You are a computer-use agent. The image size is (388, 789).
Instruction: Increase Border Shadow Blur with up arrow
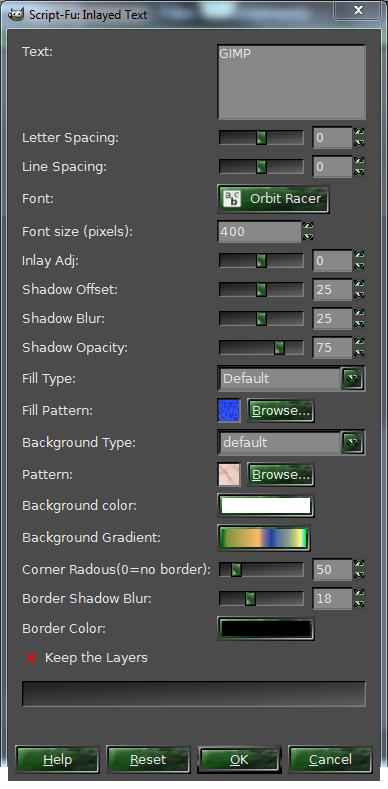(359, 593)
